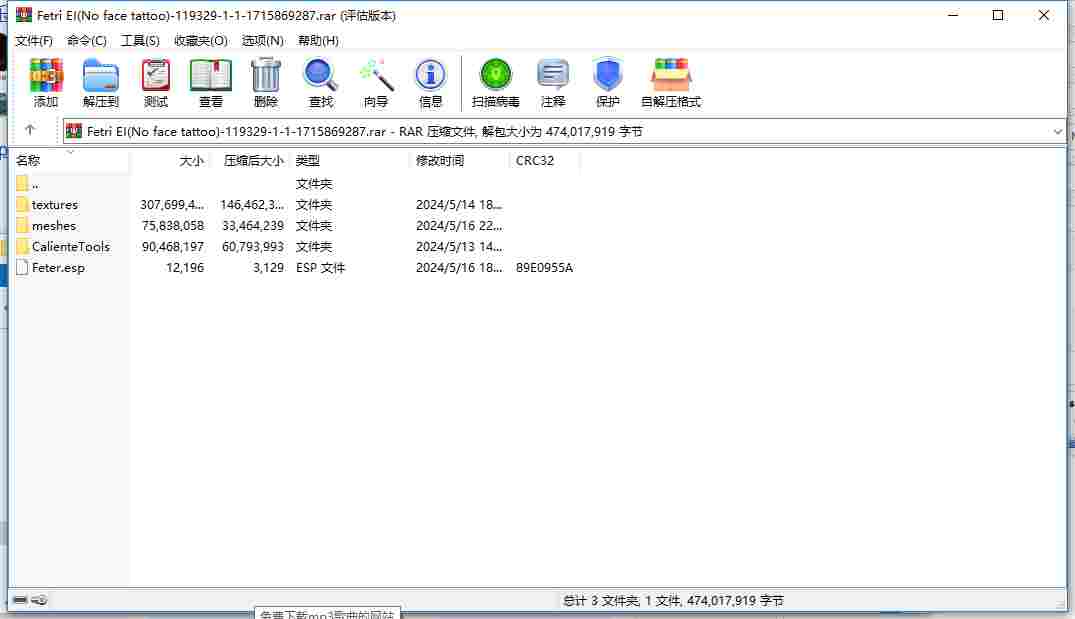Click the drive icon in status bar
Image resolution: width=1075 pixels, height=619 pixels.
point(20,600)
